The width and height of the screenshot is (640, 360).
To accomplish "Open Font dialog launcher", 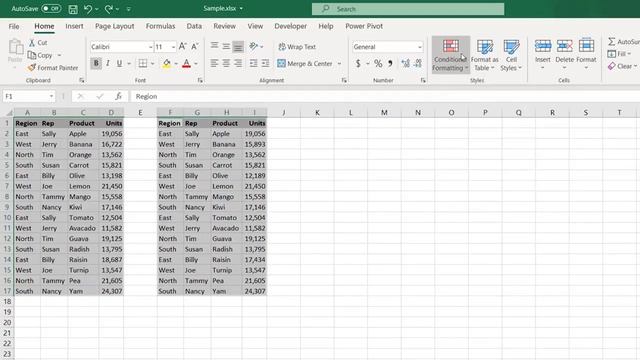I will 200,80.
